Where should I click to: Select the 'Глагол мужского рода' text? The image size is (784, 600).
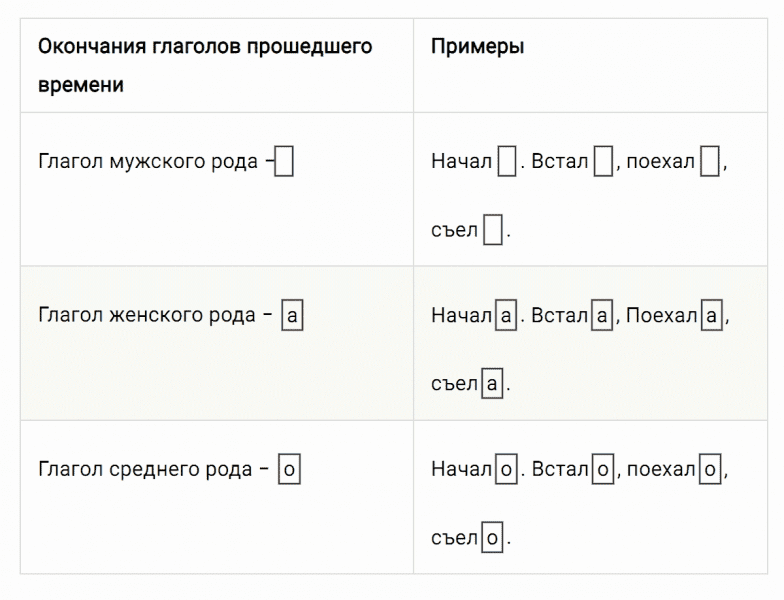(x=148, y=162)
